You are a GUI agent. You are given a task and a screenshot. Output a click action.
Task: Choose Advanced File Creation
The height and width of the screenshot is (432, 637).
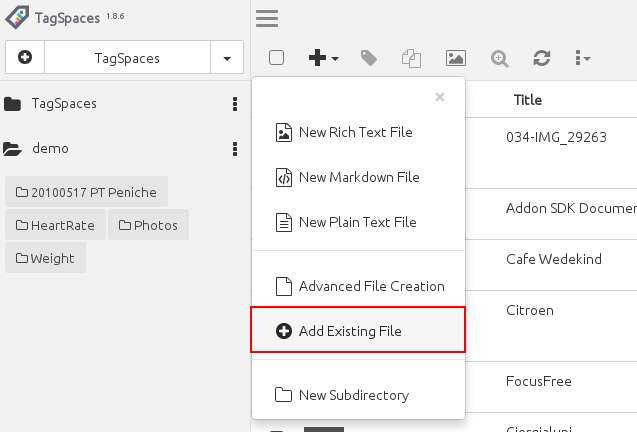click(358, 287)
